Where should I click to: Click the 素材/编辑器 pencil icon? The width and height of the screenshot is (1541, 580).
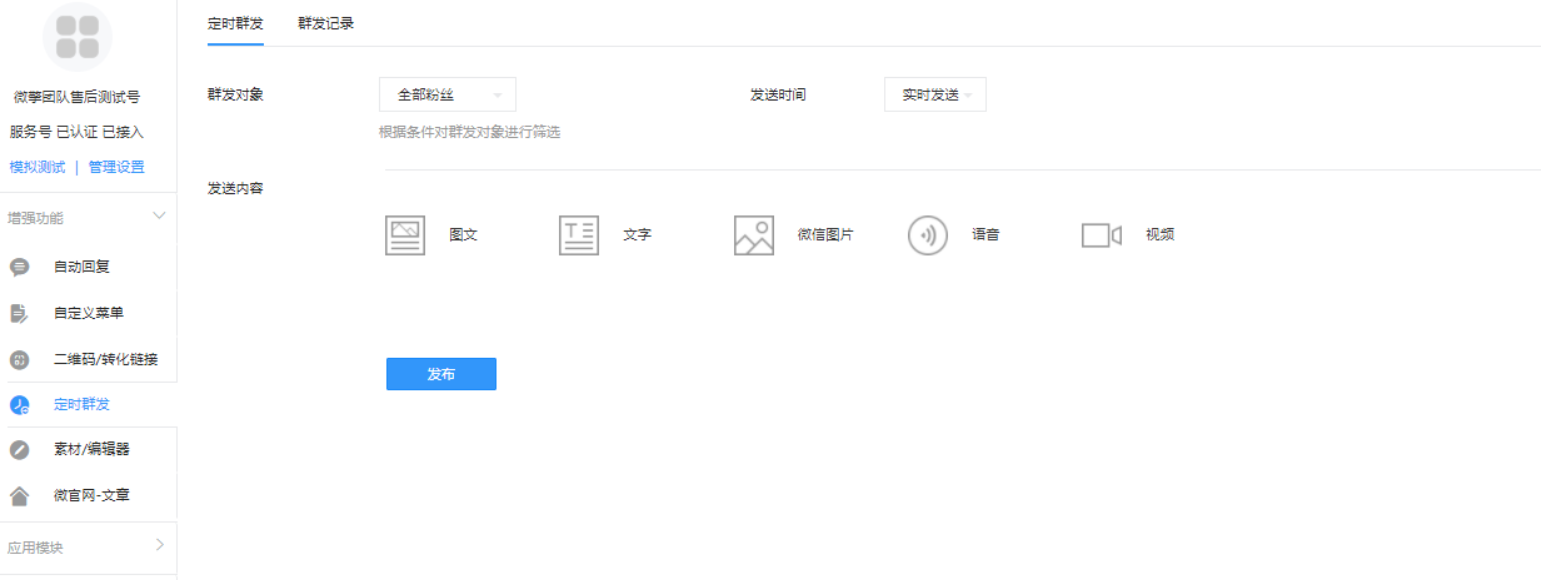[19, 450]
